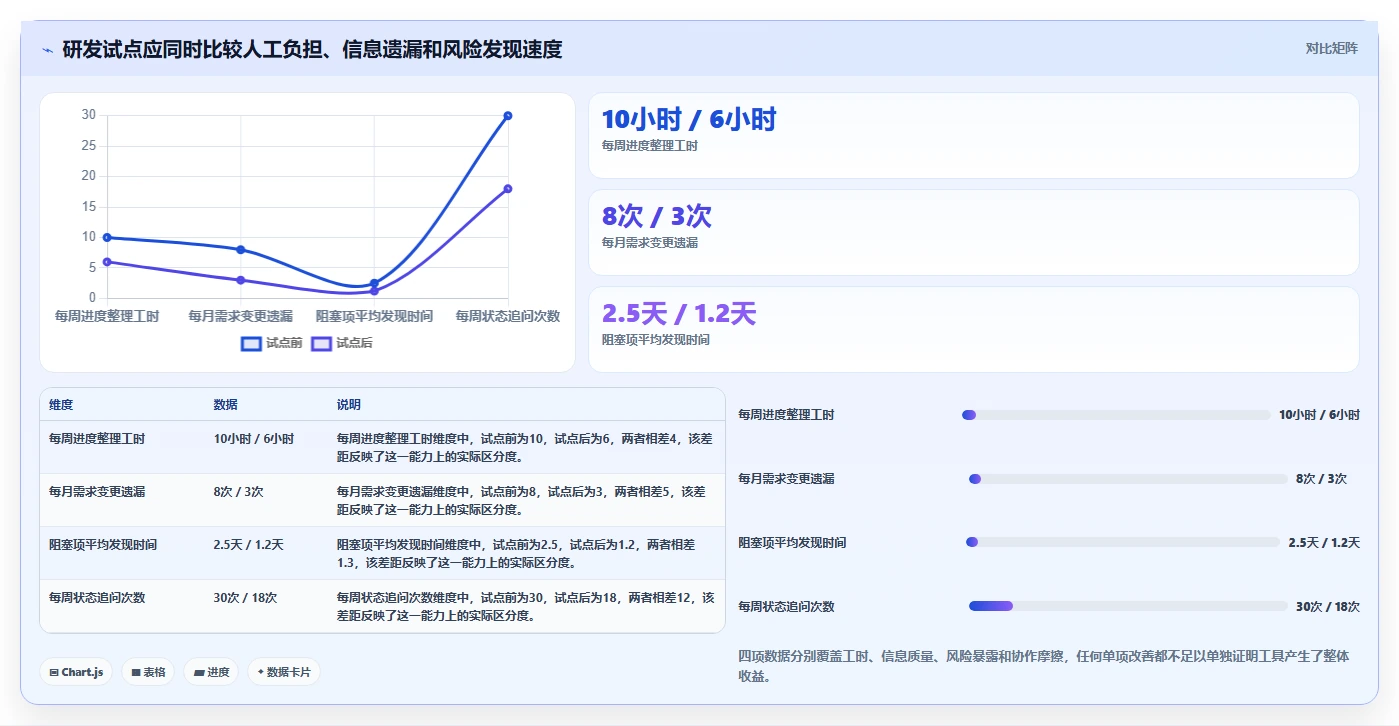1399x726 pixels.
Task: Click the 试点后 point for 每周进度整理工时
Action: click(107, 262)
